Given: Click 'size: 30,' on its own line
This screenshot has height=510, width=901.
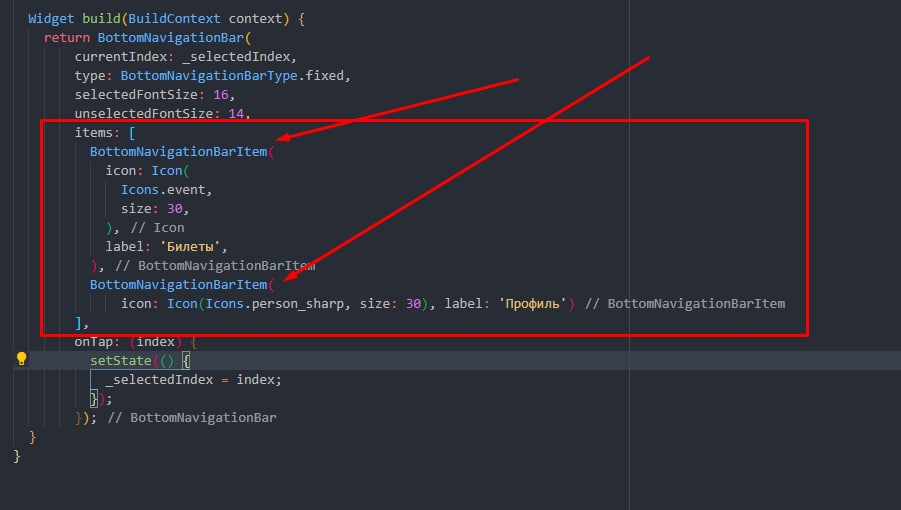Looking at the screenshot, I should tap(155, 208).
